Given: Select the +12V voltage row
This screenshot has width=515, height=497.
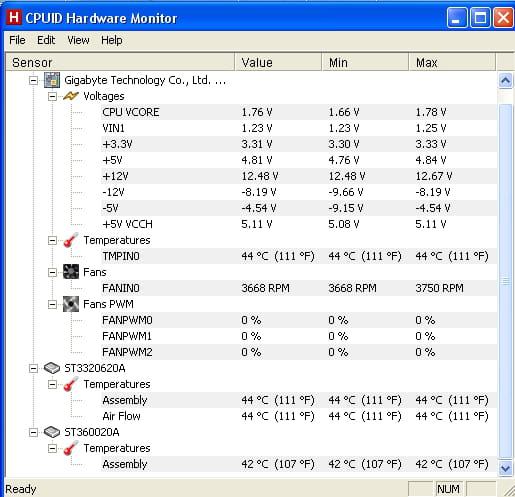Looking at the screenshot, I should [x=299, y=176].
